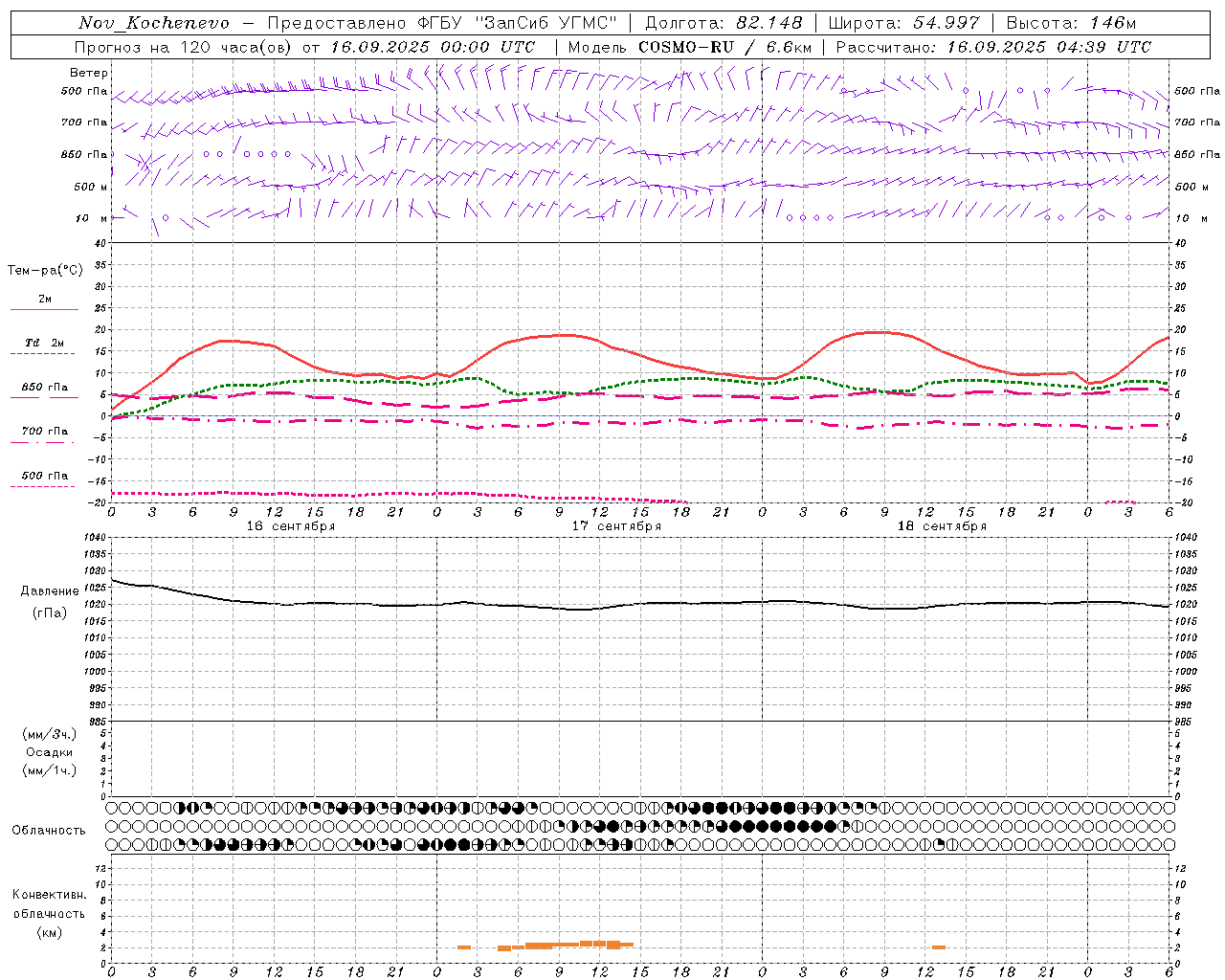Select the 'Модель COSMO-RU / 6.6км' text
The width and height of the screenshot is (1225, 980).
tap(690, 47)
